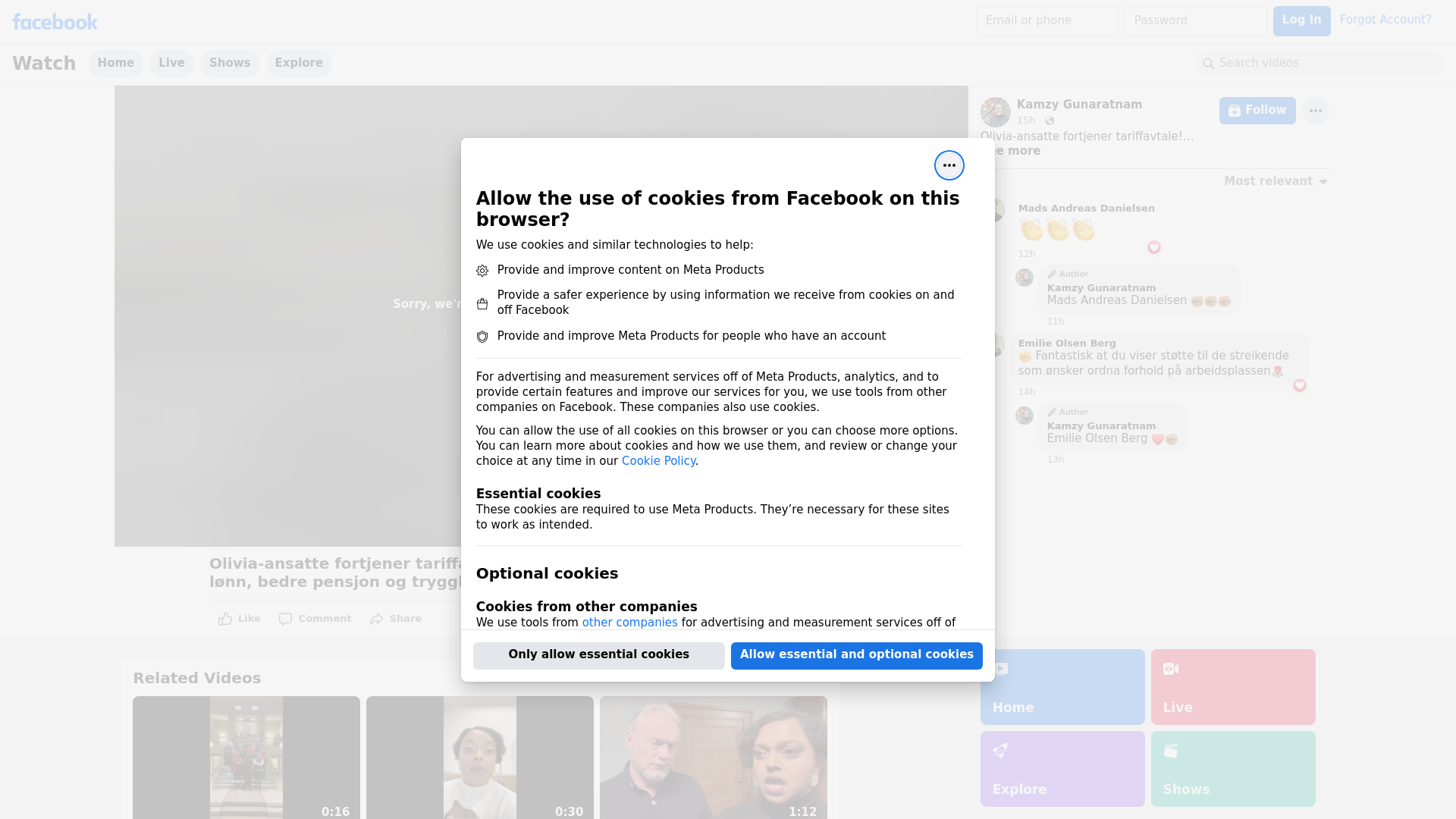1456x819 pixels.
Task: Click the Share arrow icon
Action: (377, 619)
